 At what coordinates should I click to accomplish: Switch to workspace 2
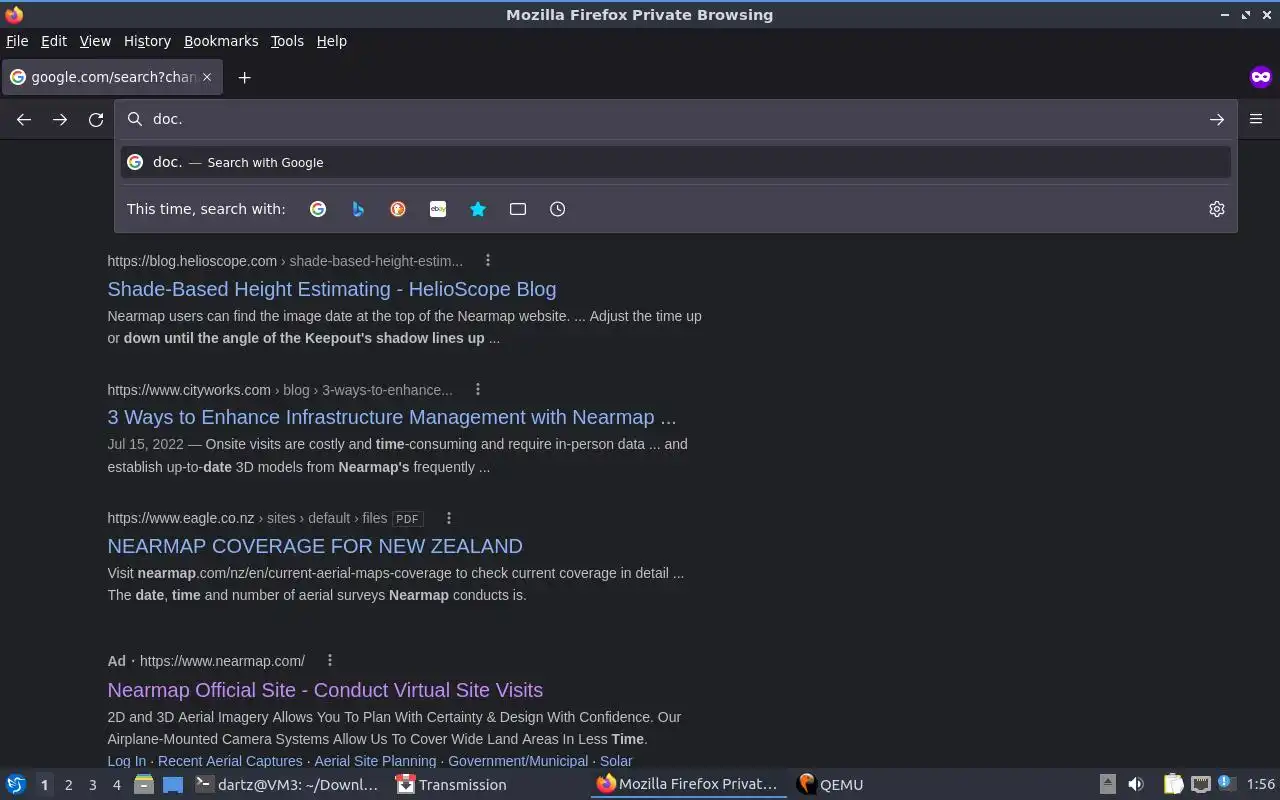(68, 785)
